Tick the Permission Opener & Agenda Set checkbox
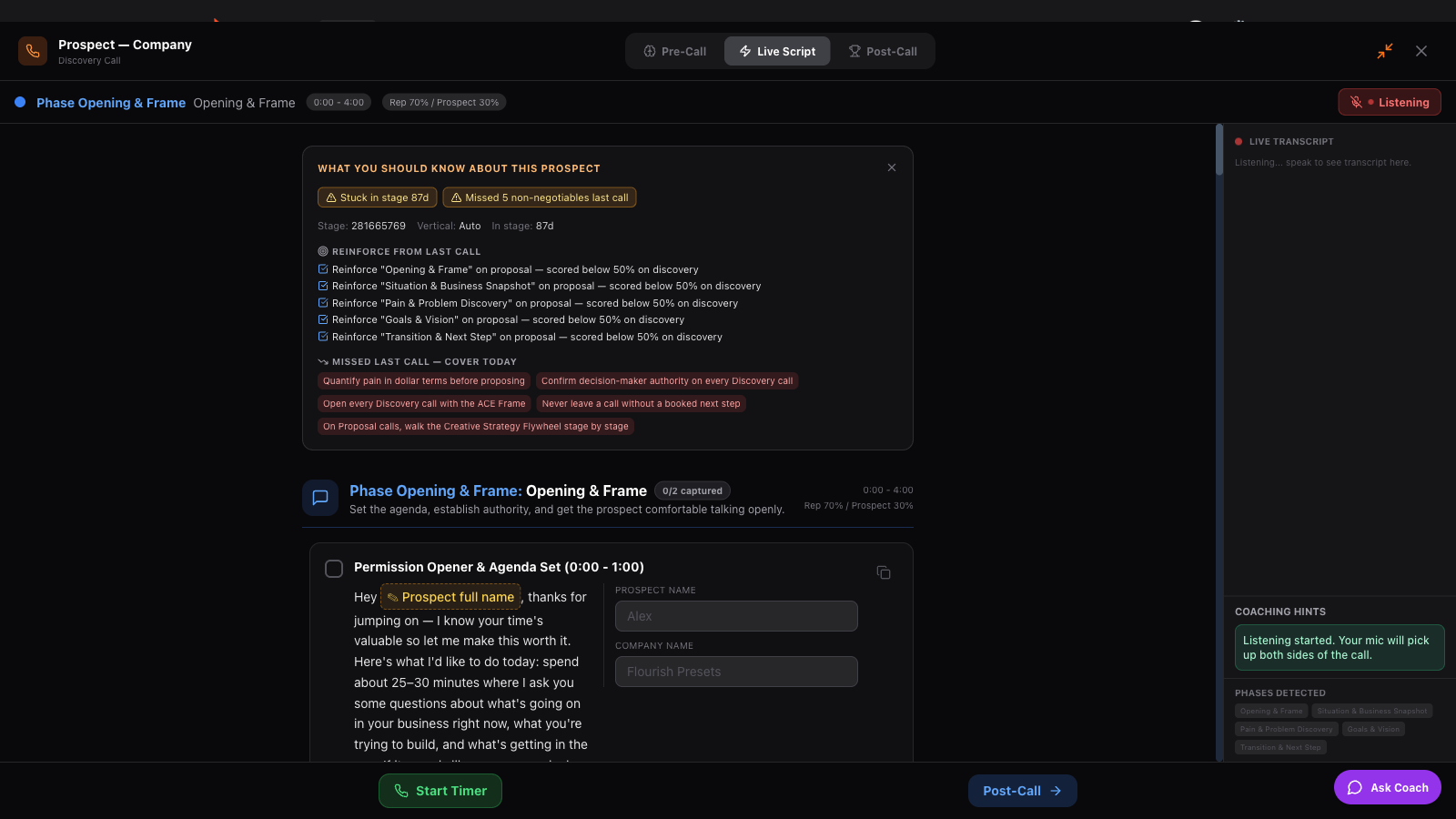Screen dimensions: 1456x819 pyautogui.click(x=334, y=569)
